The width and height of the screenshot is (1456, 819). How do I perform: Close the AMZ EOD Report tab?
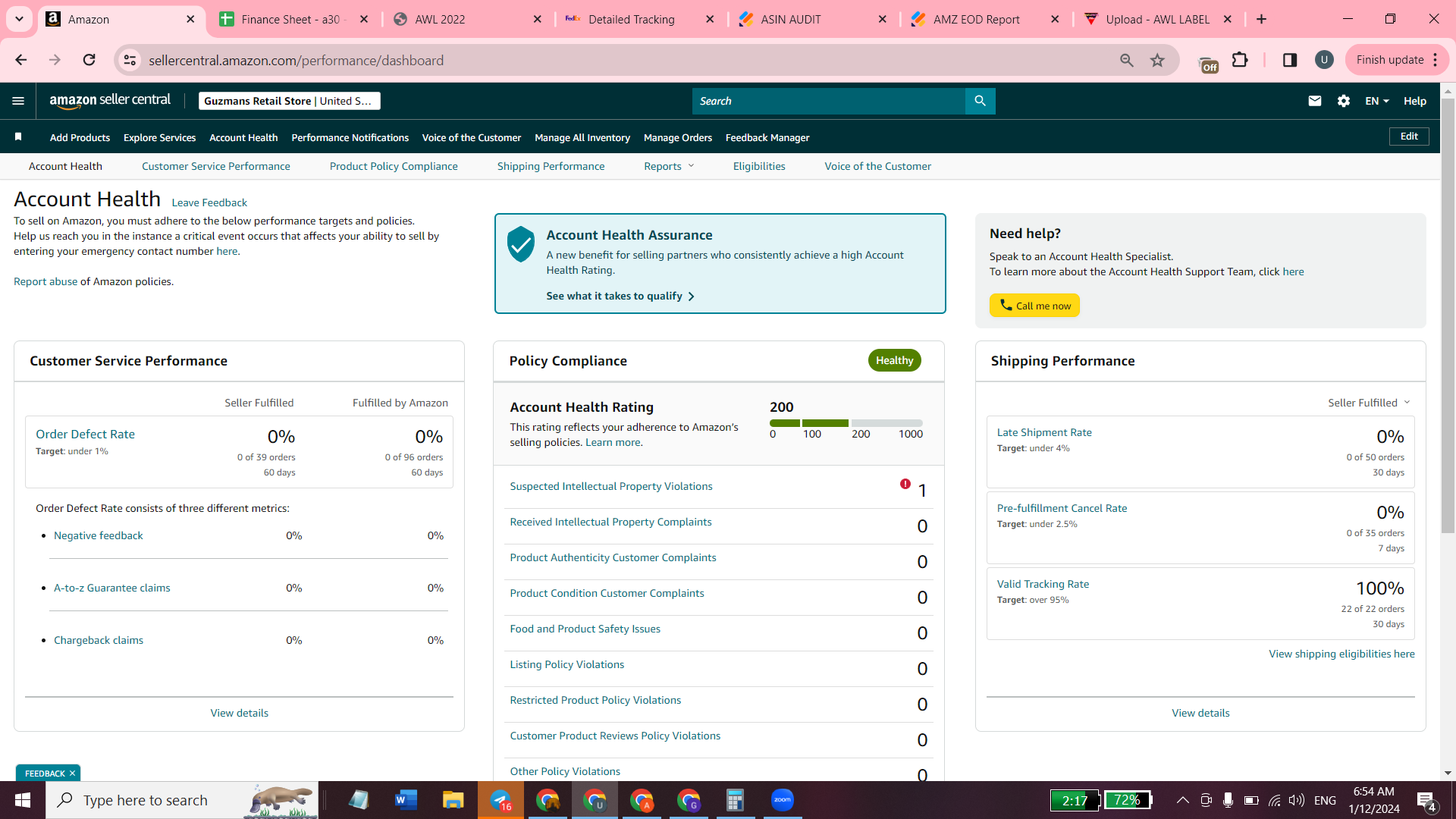[x=1055, y=19]
